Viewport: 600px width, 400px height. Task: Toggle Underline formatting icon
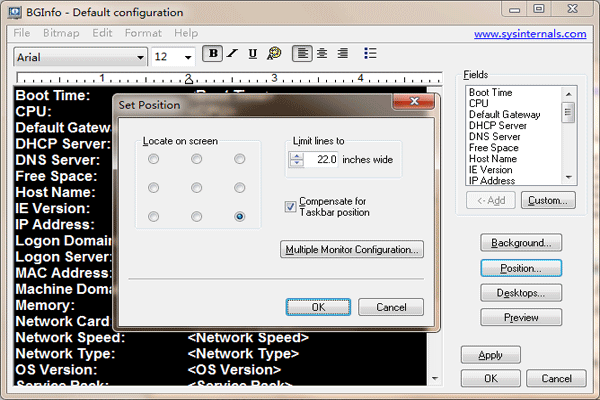(x=253, y=54)
